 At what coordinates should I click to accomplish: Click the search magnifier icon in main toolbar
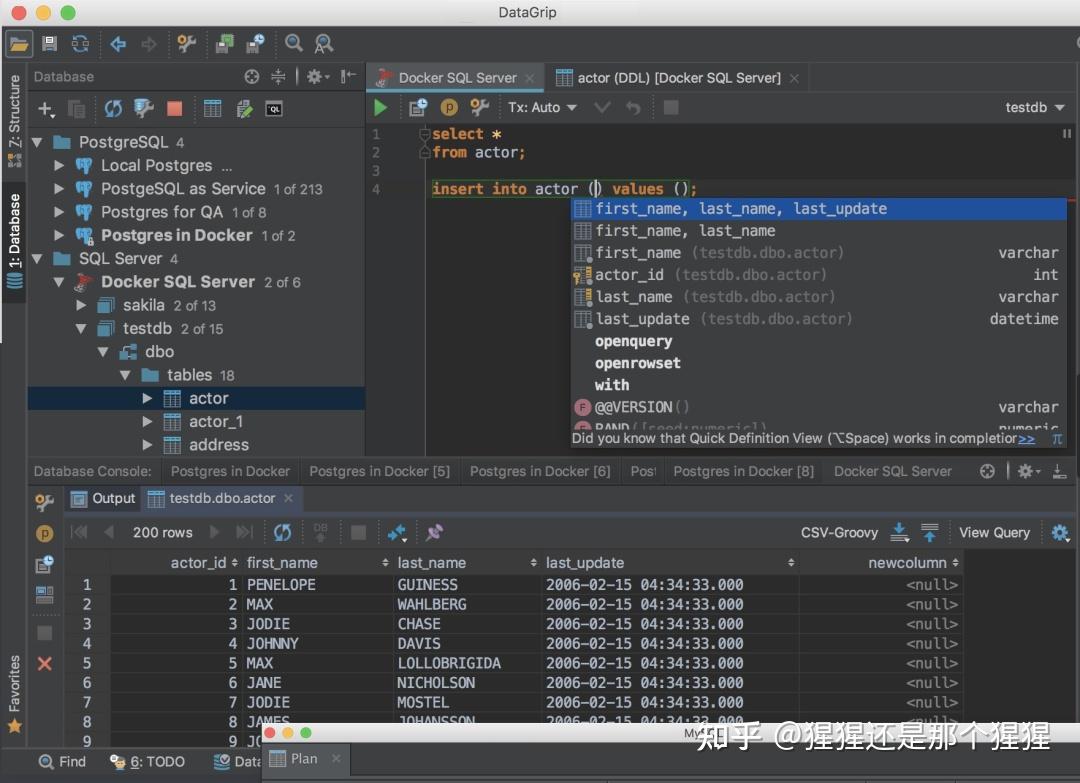coord(294,43)
